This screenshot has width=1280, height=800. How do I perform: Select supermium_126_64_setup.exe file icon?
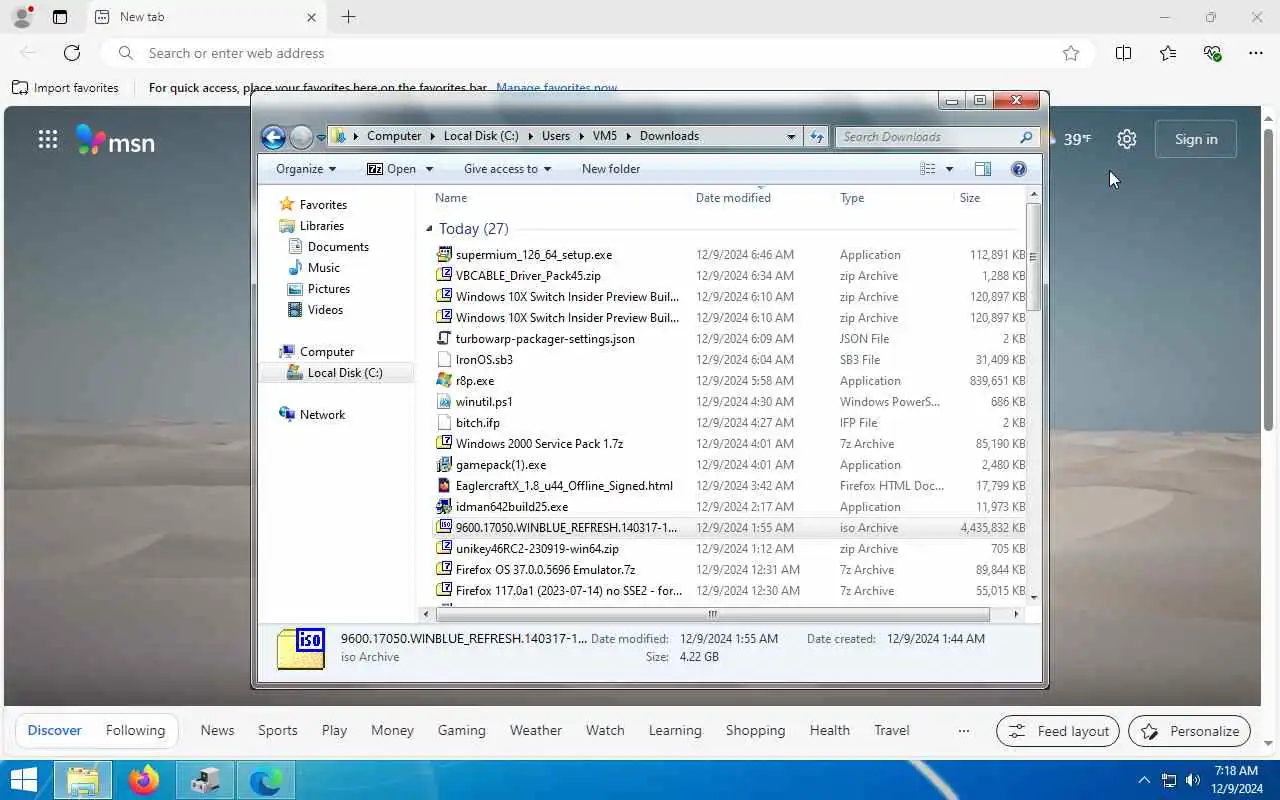(x=445, y=254)
